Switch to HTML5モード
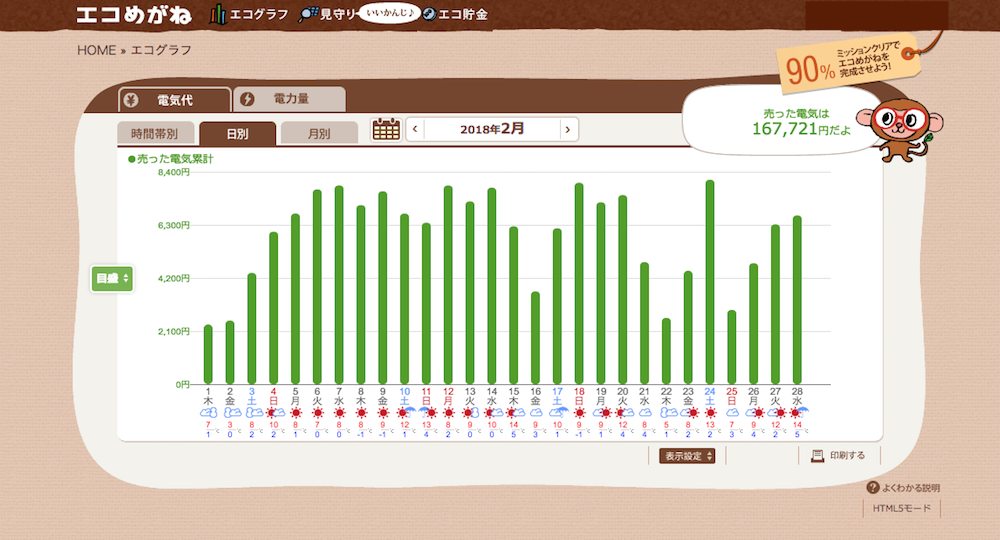This screenshot has width=1000, height=540. click(902, 508)
